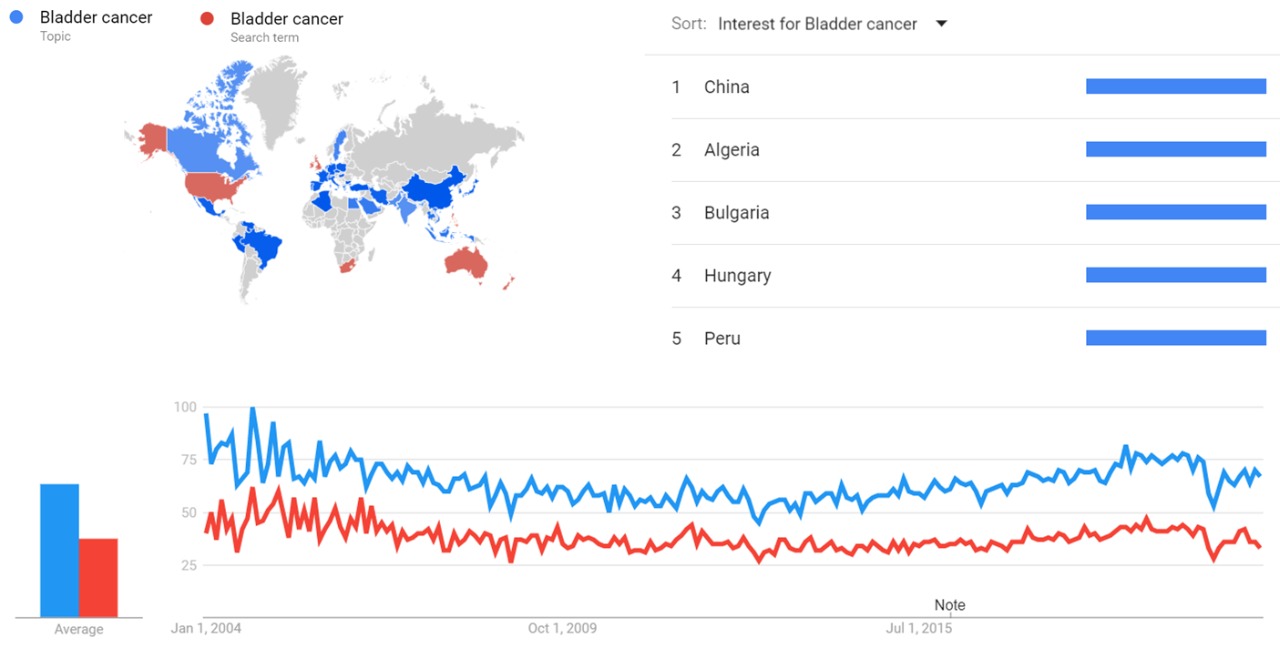The width and height of the screenshot is (1280, 648).
Task: Open Algeria from the region ranking
Action: point(731,150)
